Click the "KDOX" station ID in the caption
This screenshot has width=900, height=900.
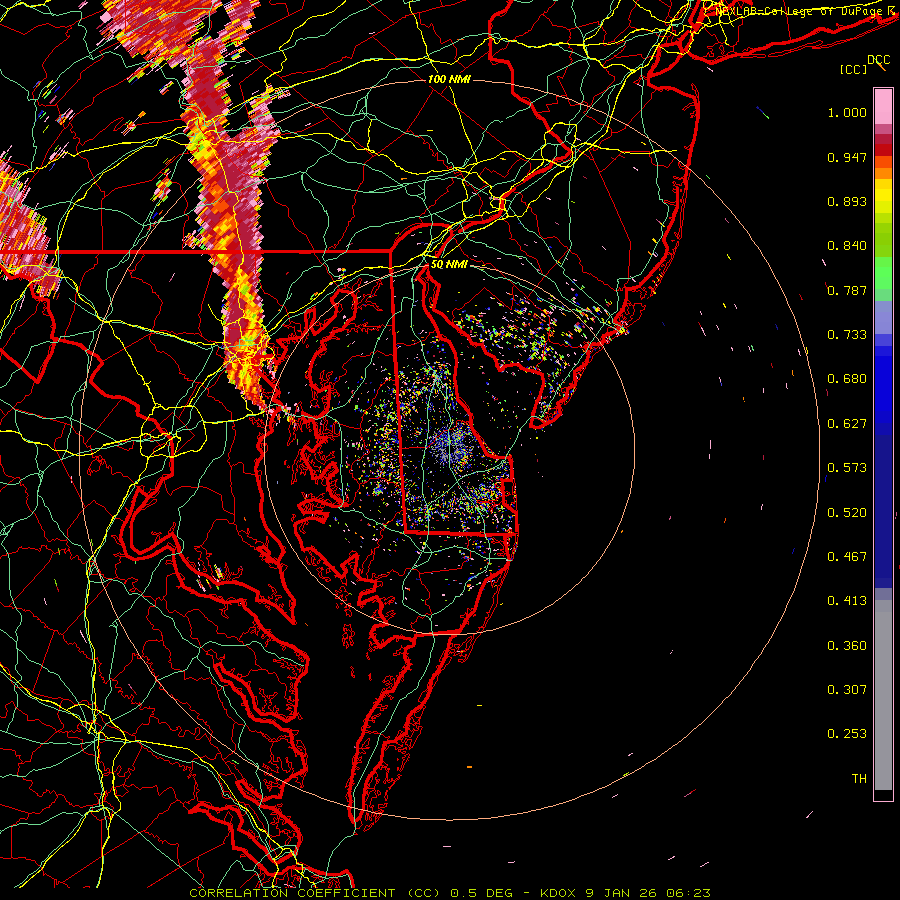coord(559,893)
